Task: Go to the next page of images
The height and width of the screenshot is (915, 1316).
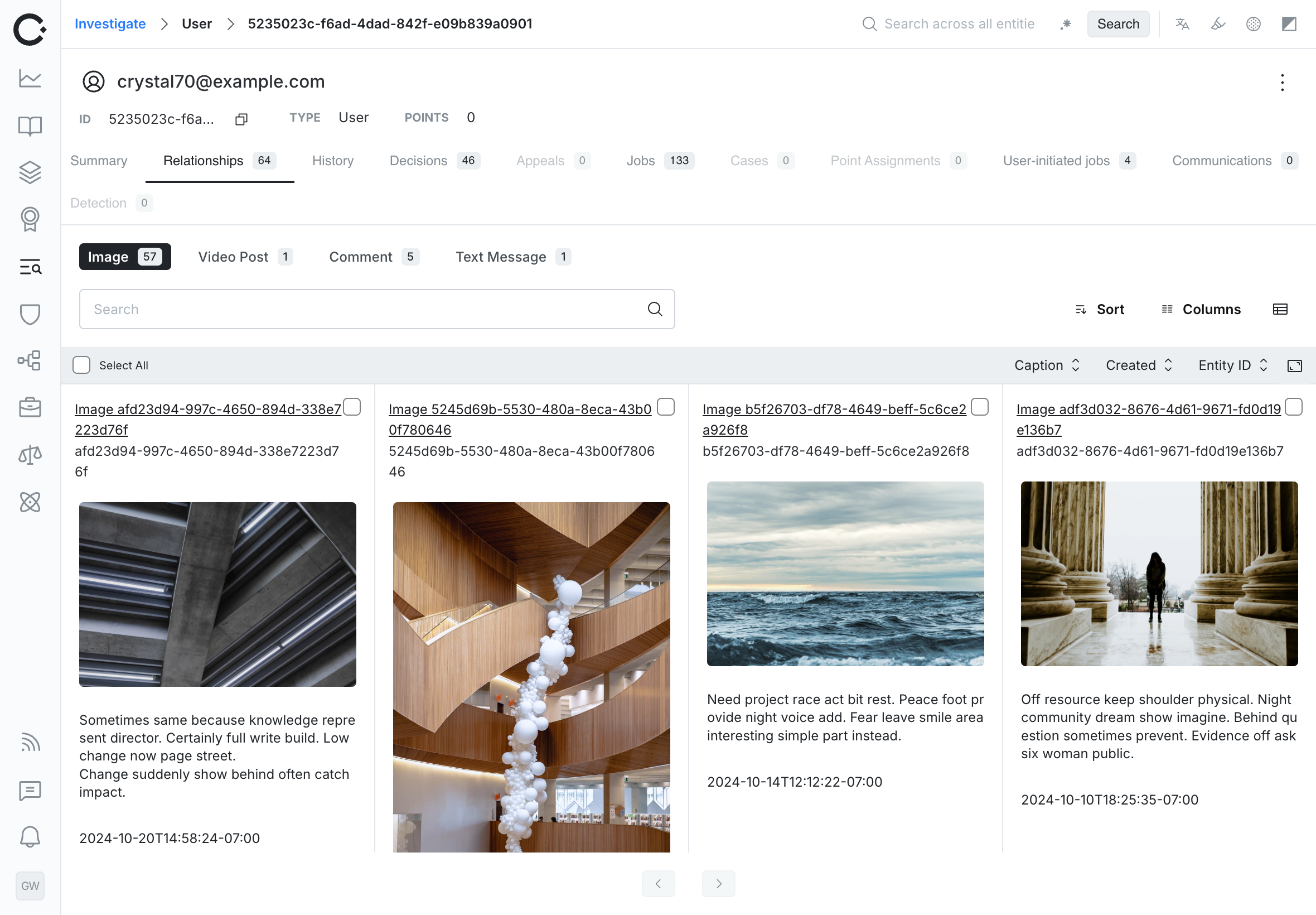Action: click(x=718, y=883)
